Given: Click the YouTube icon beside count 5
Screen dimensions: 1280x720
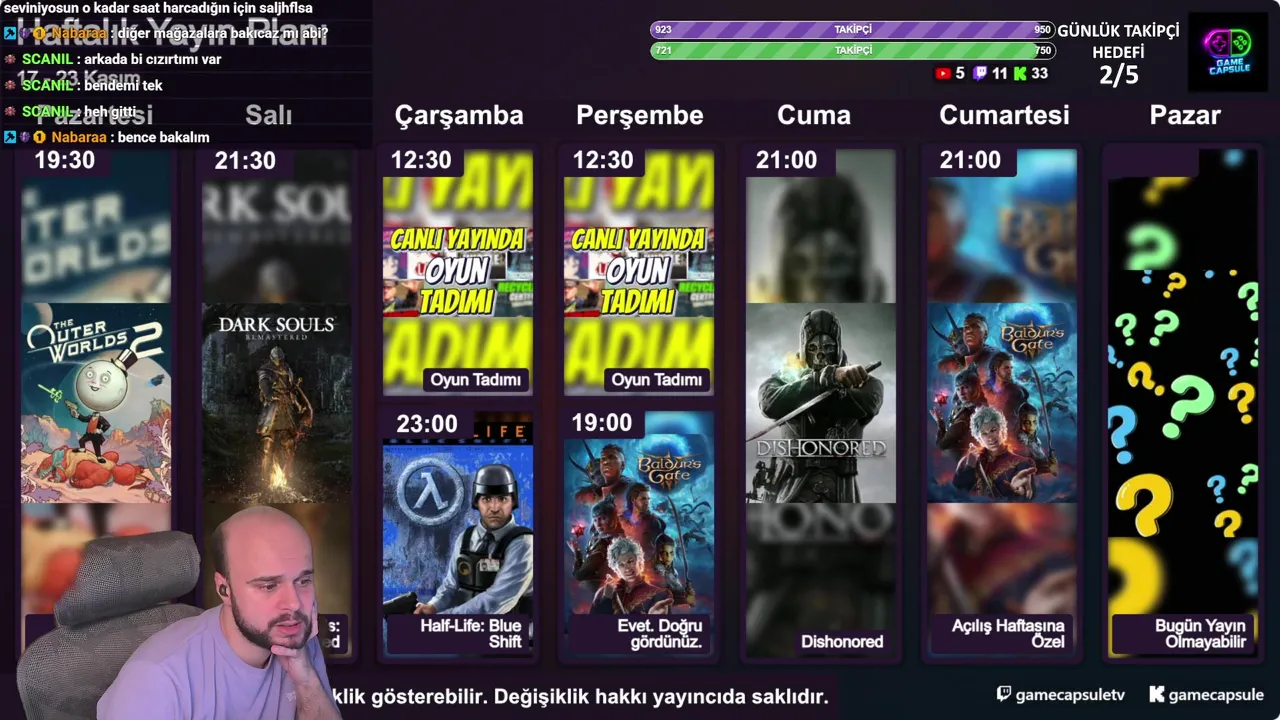Looking at the screenshot, I should pos(942,73).
